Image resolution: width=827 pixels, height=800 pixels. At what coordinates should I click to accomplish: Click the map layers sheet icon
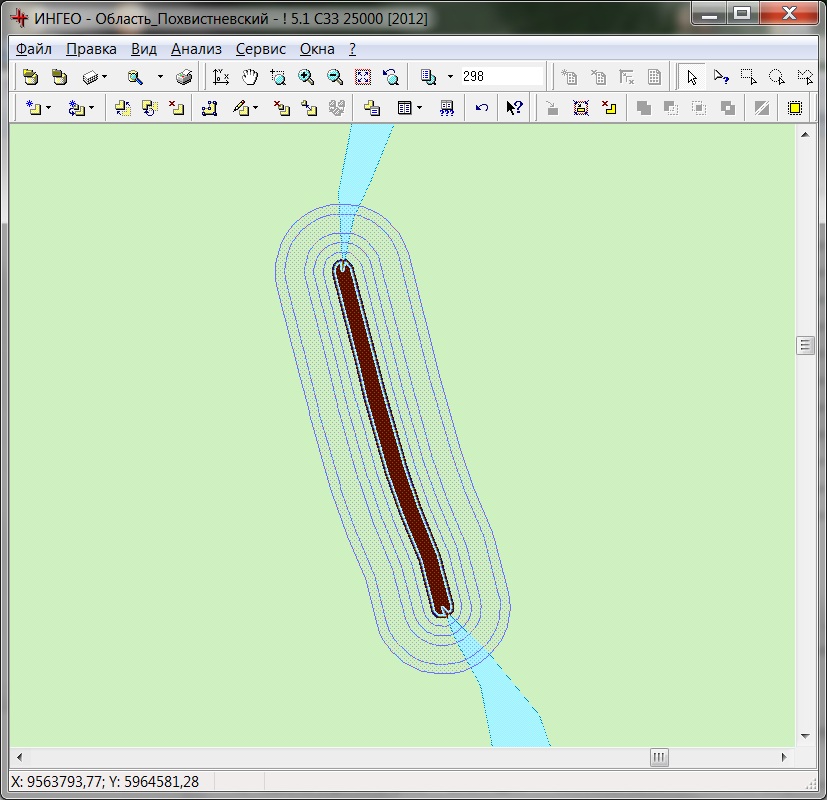point(90,77)
